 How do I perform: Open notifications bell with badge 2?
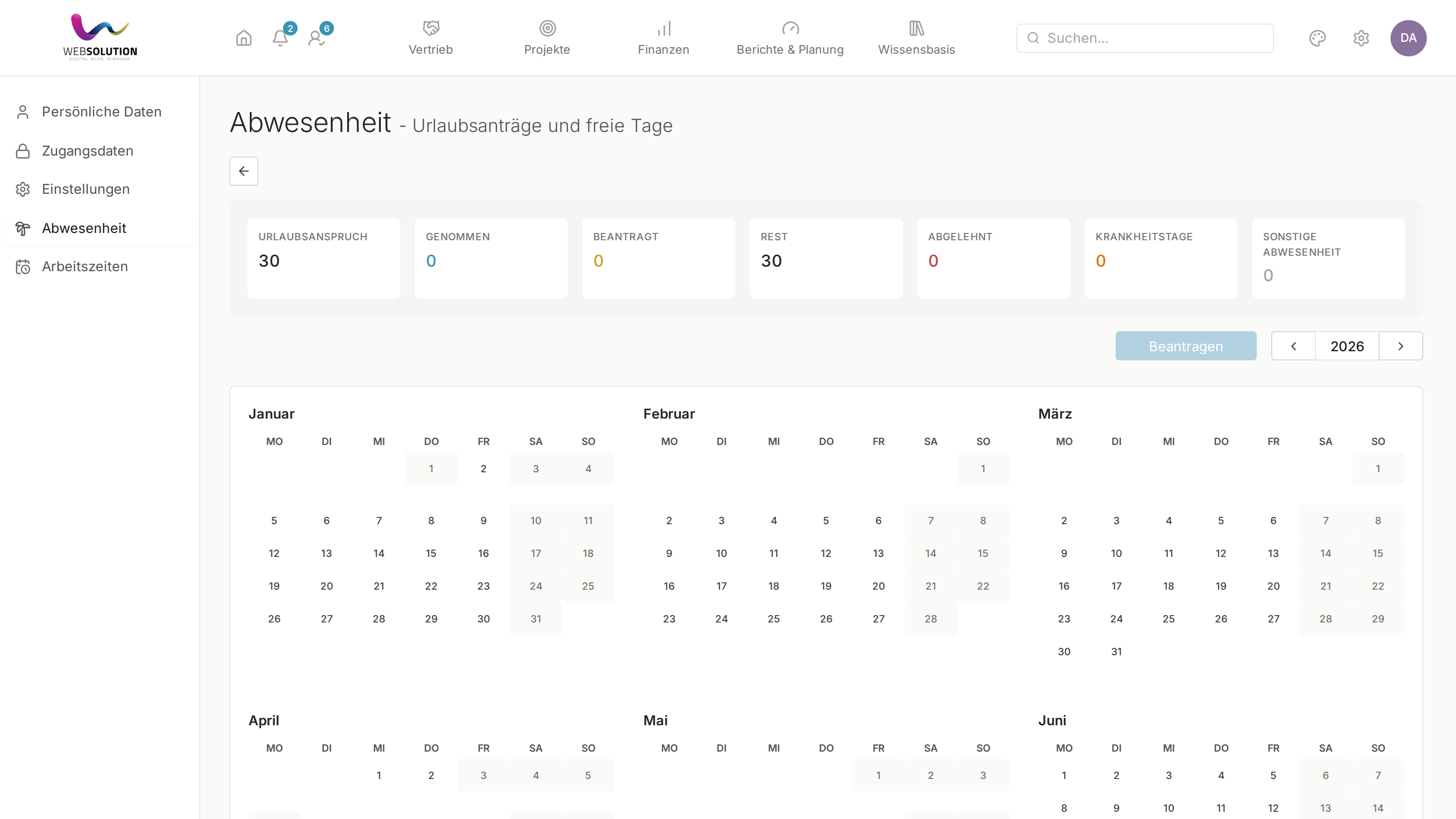point(280,38)
